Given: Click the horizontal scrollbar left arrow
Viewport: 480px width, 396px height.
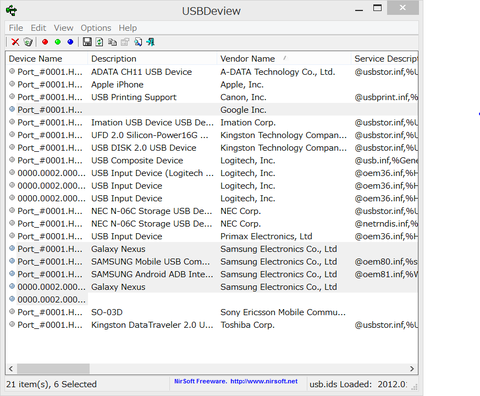Looking at the screenshot, I should click(11, 369).
